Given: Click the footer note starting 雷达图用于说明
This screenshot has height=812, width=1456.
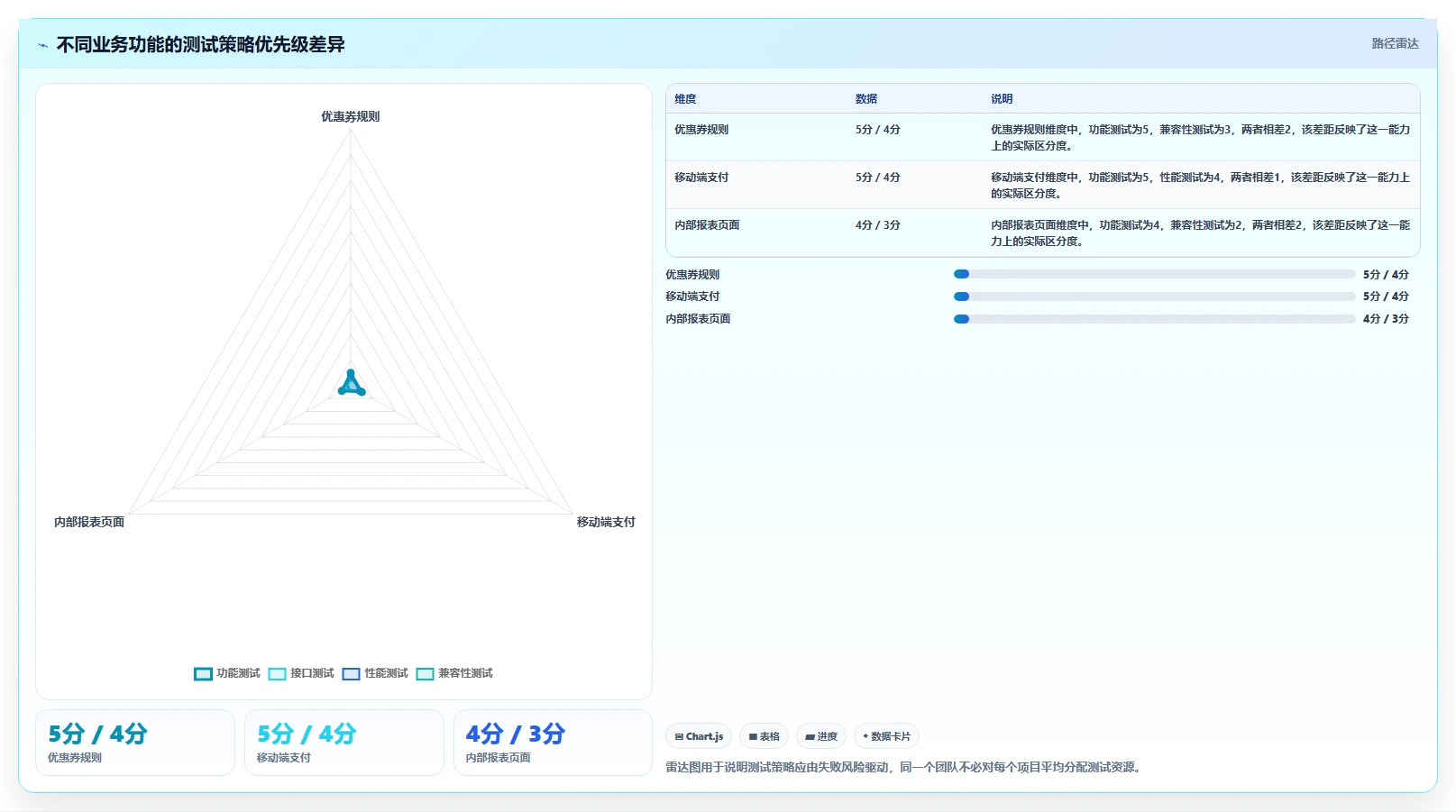Looking at the screenshot, I should [905, 768].
